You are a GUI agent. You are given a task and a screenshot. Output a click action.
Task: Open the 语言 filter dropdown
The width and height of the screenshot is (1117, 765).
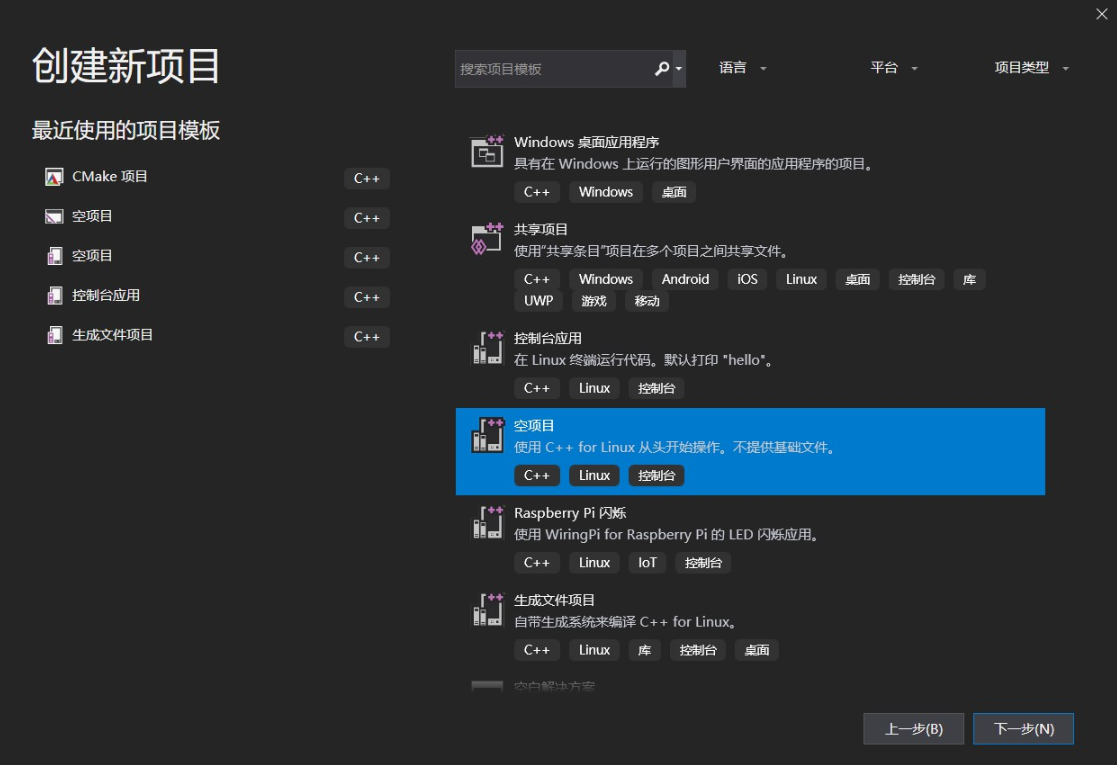click(742, 68)
